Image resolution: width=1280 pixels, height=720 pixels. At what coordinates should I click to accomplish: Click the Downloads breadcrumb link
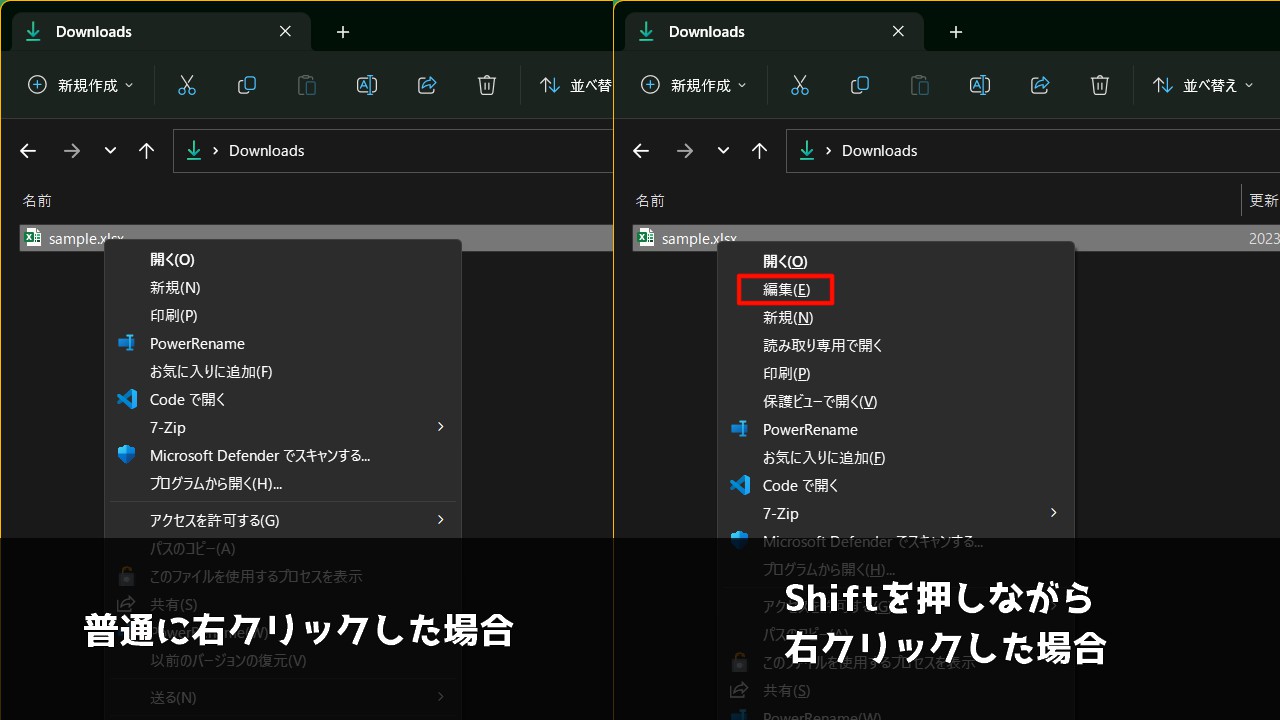point(266,150)
